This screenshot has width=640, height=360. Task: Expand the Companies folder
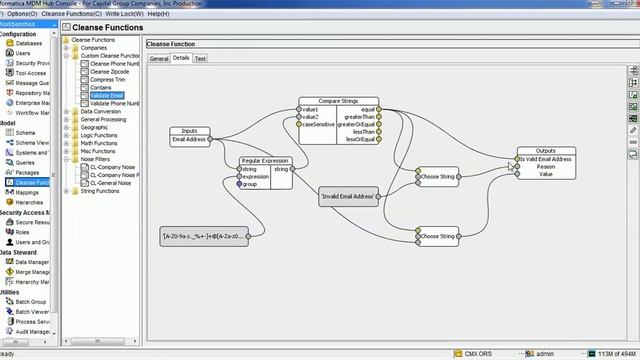tap(66, 48)
